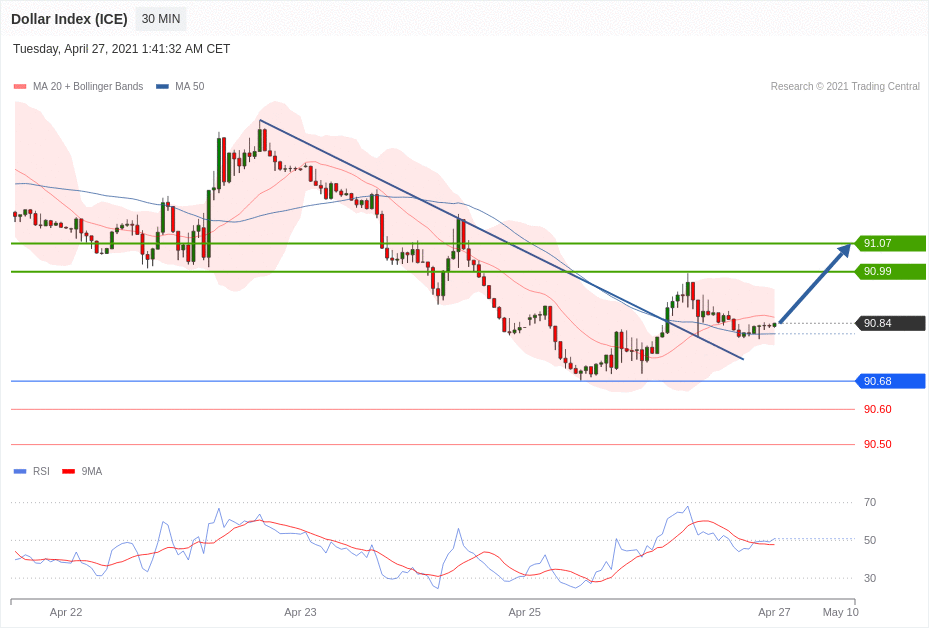Click the RSI 70 level label
The image size is (929, 629).
pyautogui.click(x=870, y=502)
